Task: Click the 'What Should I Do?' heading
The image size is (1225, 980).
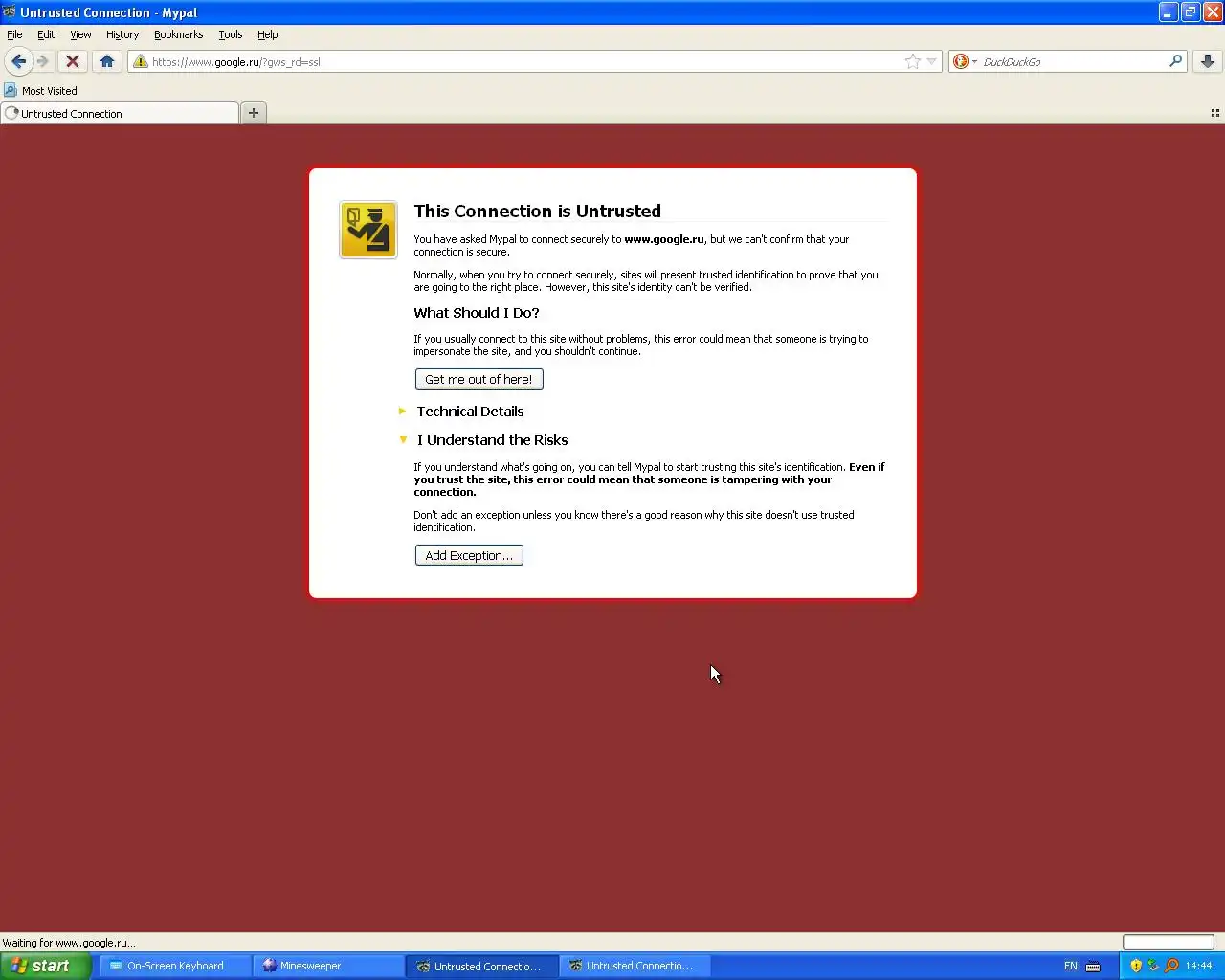Action: point(477,313)
